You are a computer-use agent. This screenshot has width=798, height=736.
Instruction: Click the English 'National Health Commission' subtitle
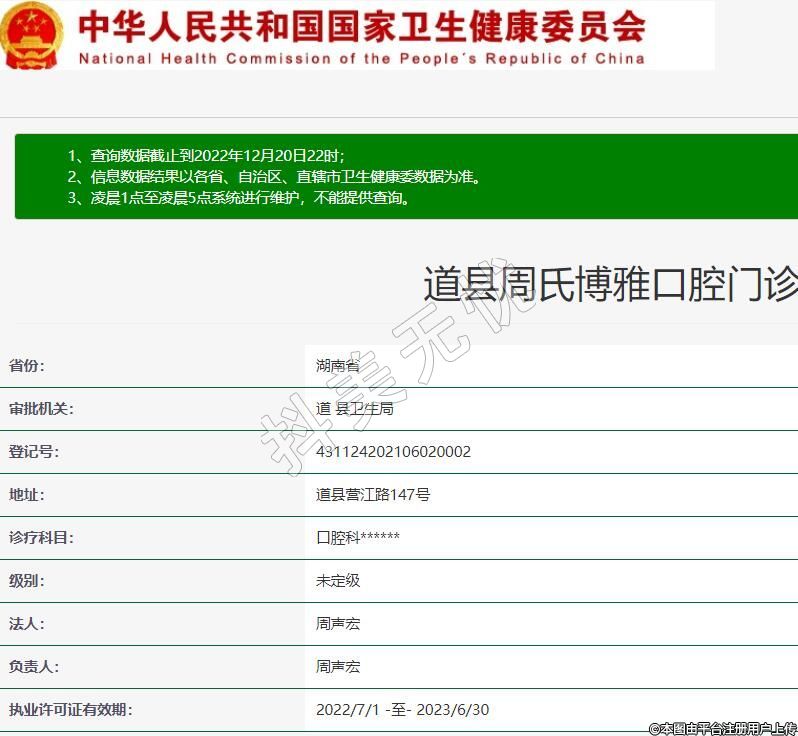[x=361, y=58]
